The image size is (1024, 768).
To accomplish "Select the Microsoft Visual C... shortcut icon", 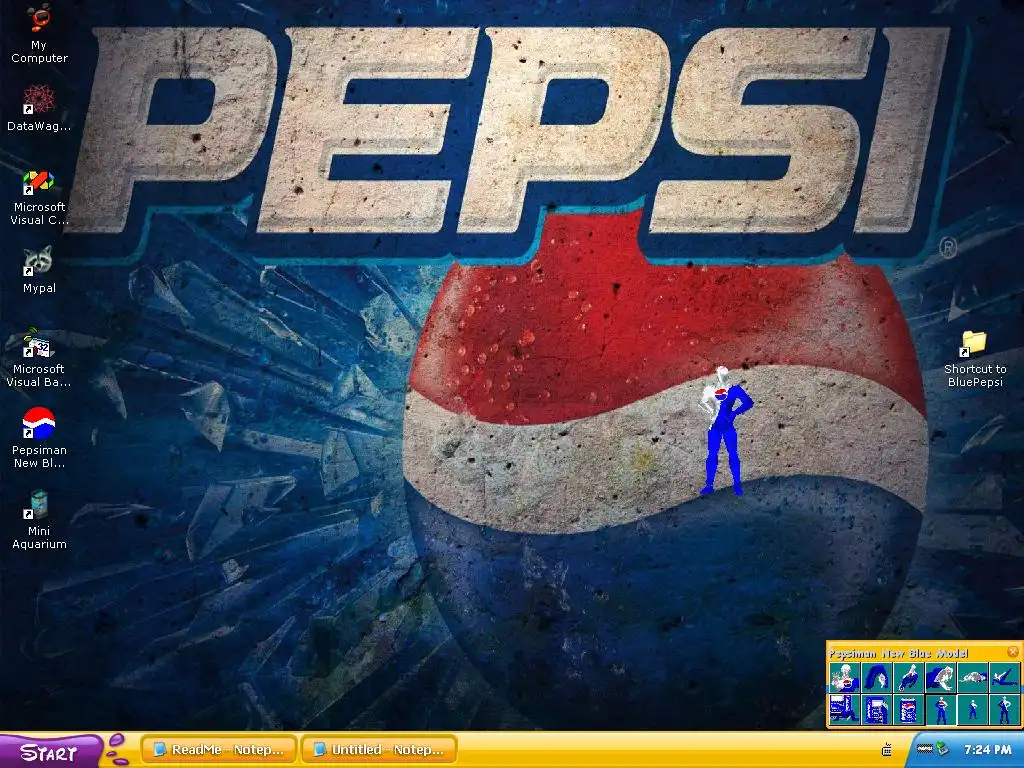I will [39, 197].
